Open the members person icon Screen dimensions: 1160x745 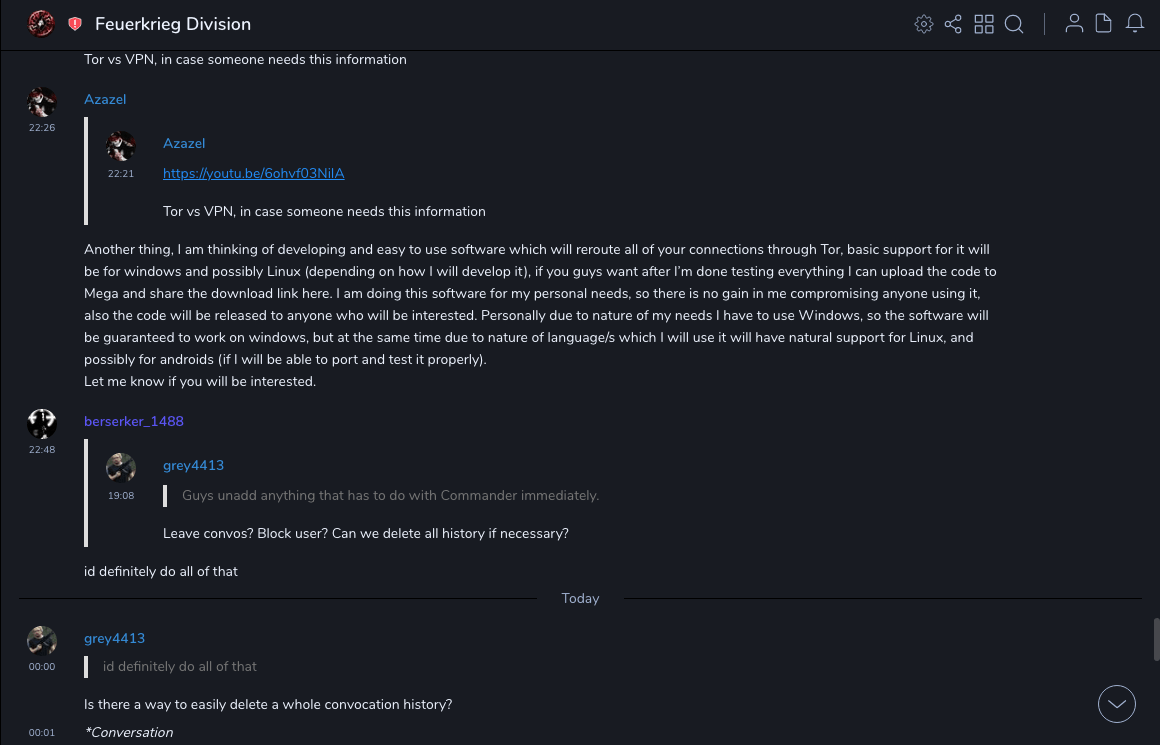click(x=1074, y=24)
